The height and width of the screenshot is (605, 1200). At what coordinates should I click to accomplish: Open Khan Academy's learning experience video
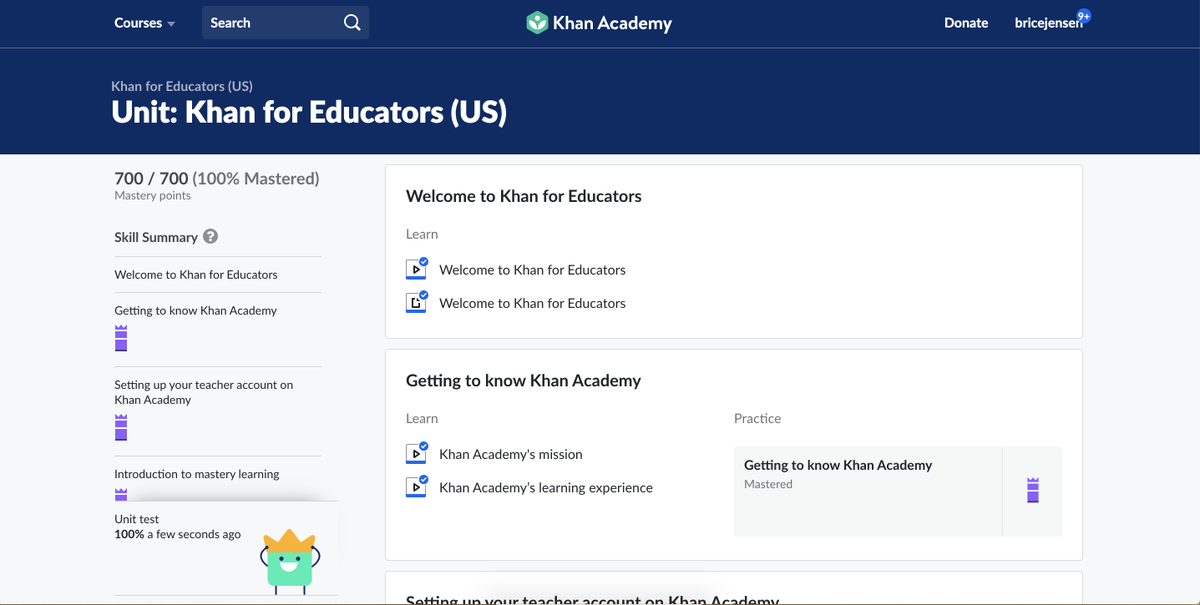pos(546,488)
